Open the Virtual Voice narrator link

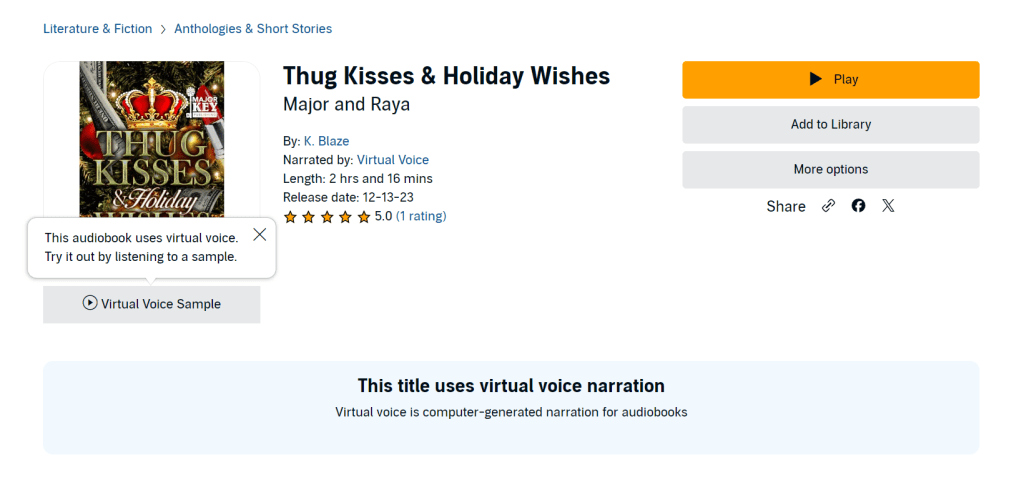tap(392, 160)
